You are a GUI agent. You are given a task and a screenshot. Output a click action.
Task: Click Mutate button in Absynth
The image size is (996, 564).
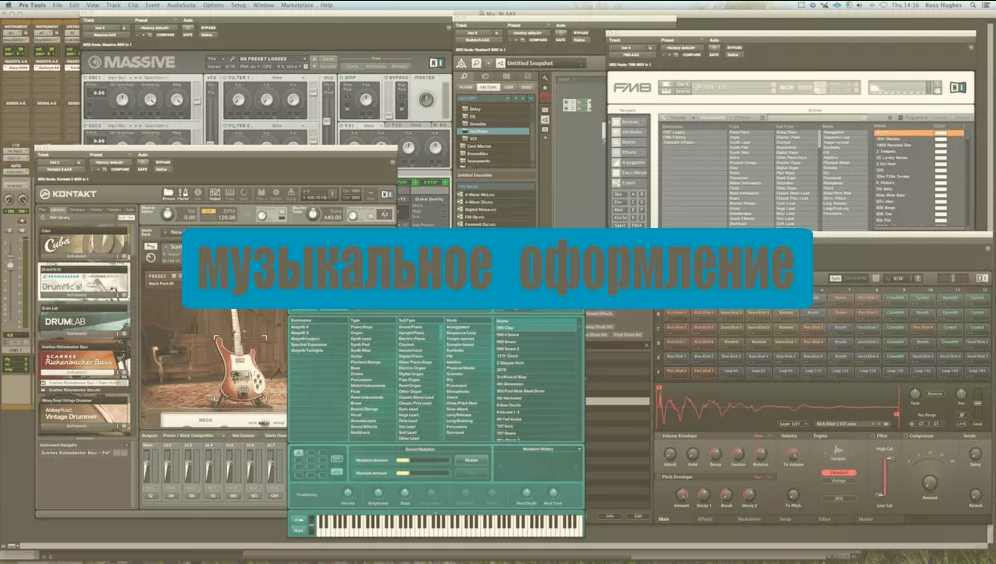(x=471, y=460)
